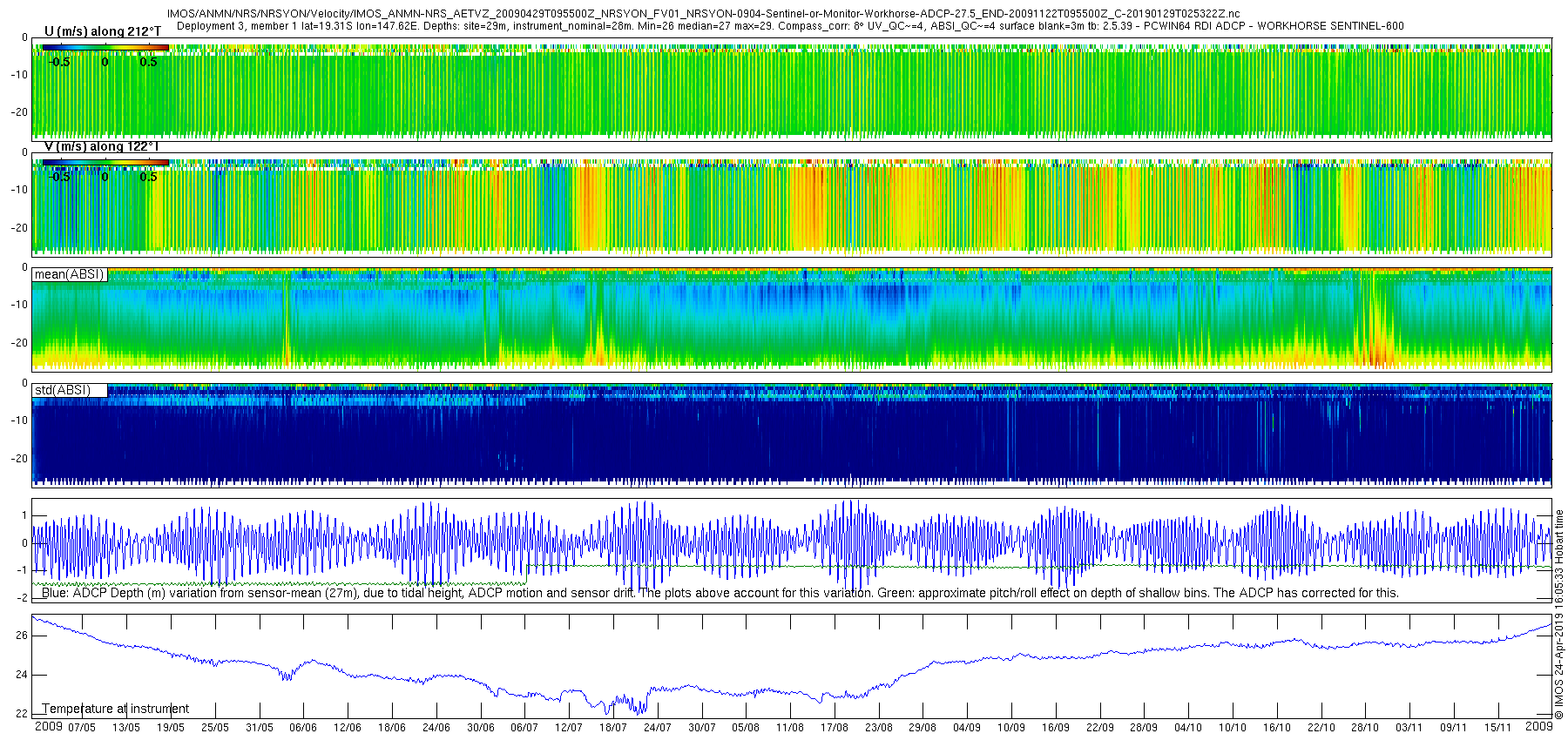Click the '-0.5' label on the V colorbar
Image resolution: width=1568 pixels, height=740 pixels.
[59, 177]
